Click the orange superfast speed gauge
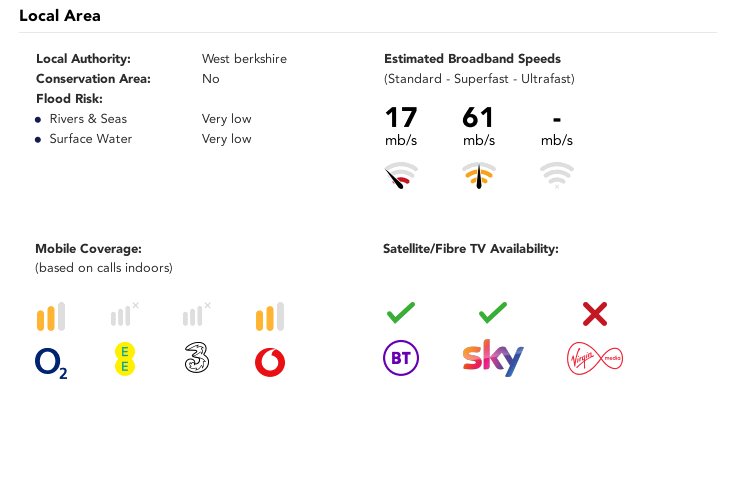 479,175
